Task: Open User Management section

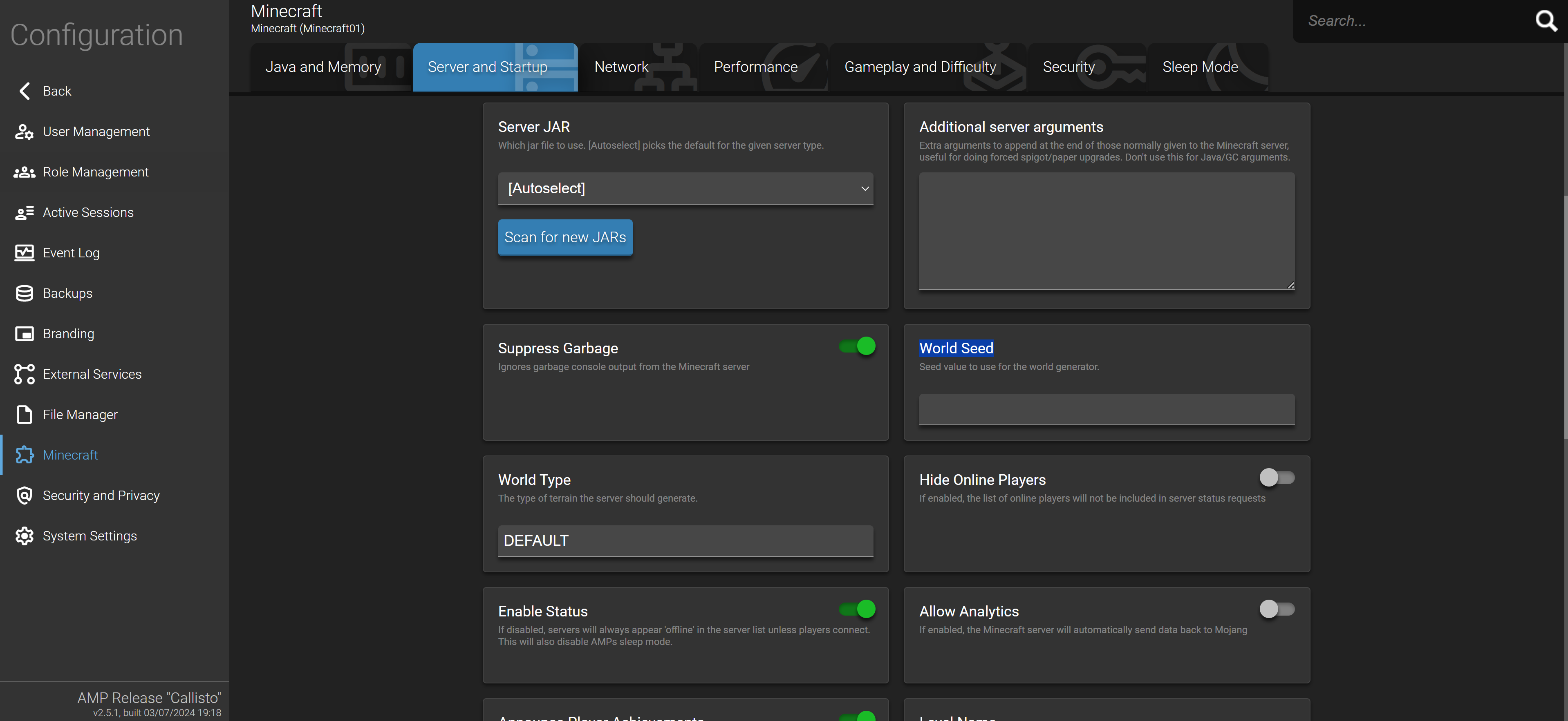Action: tap(114, 132)
